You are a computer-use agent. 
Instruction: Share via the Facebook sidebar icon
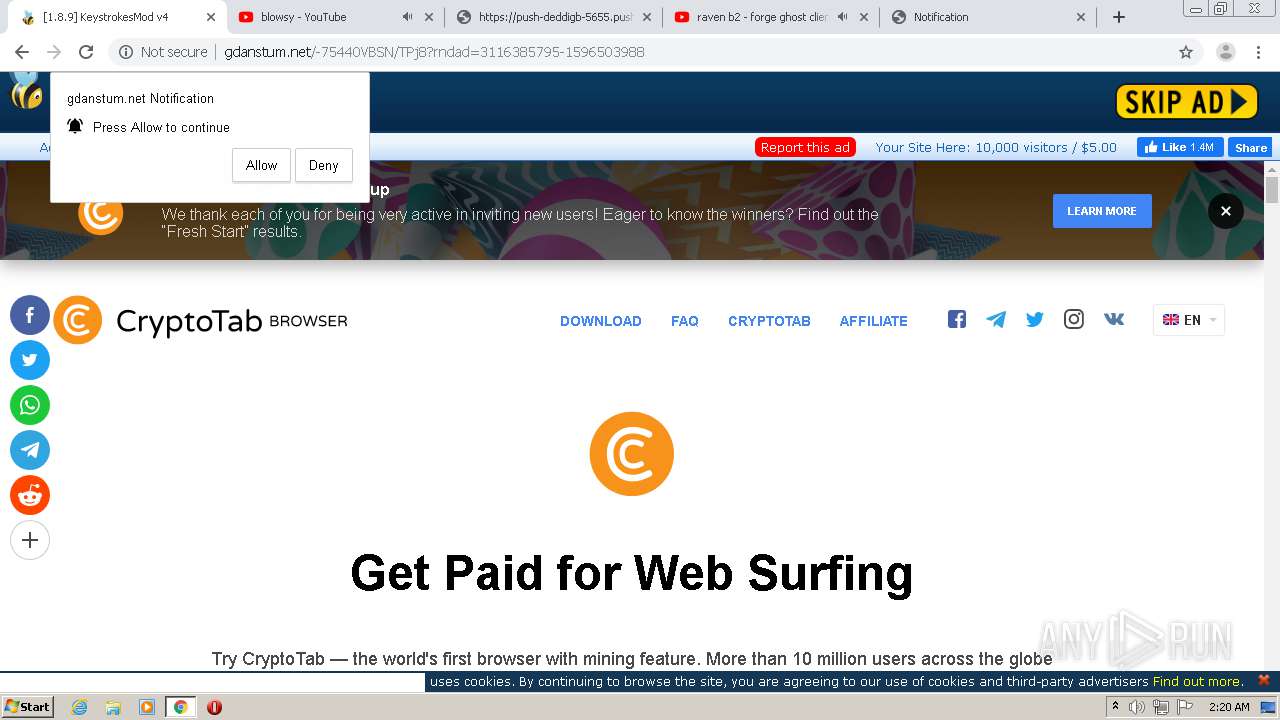pos(30,316)
